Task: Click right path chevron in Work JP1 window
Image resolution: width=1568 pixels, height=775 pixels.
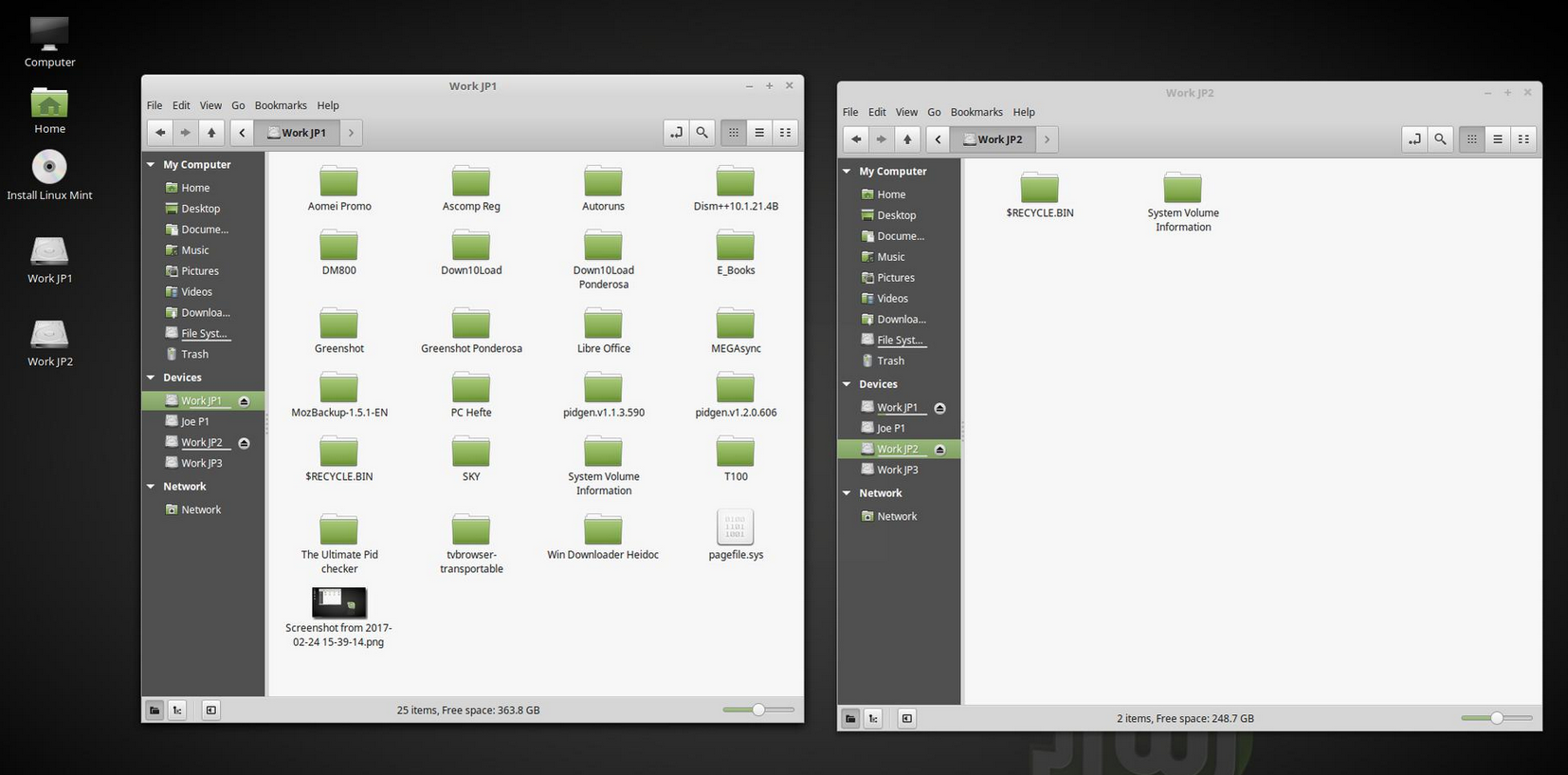Action: 351,133
